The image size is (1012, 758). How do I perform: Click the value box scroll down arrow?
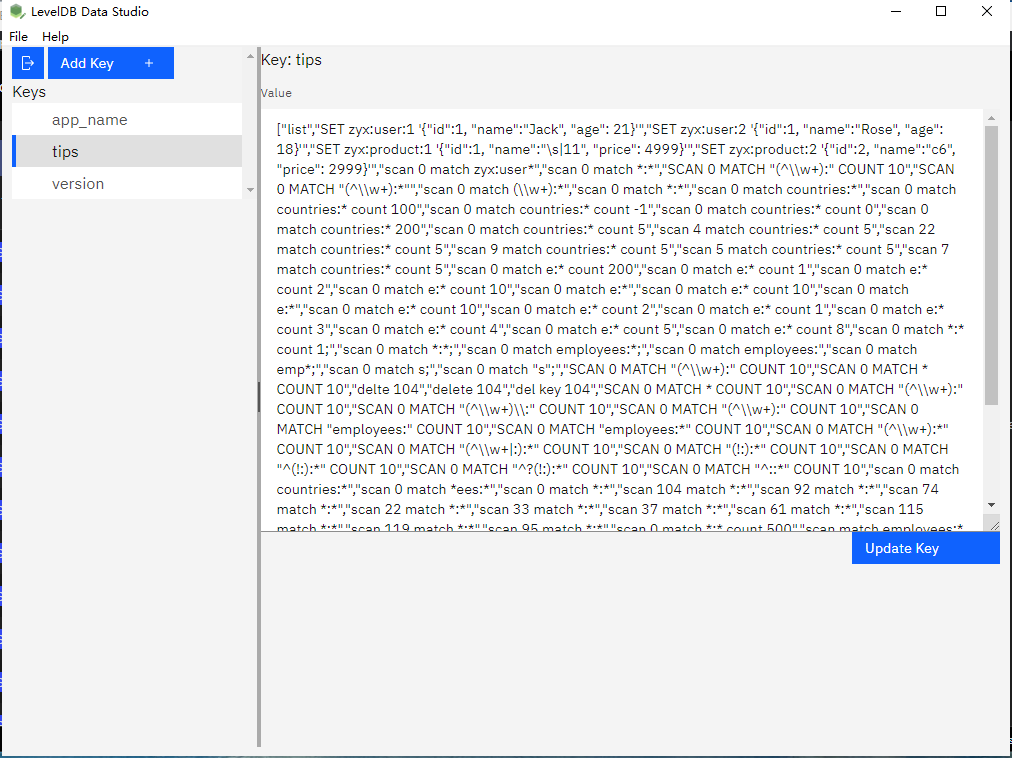(991, 505)
